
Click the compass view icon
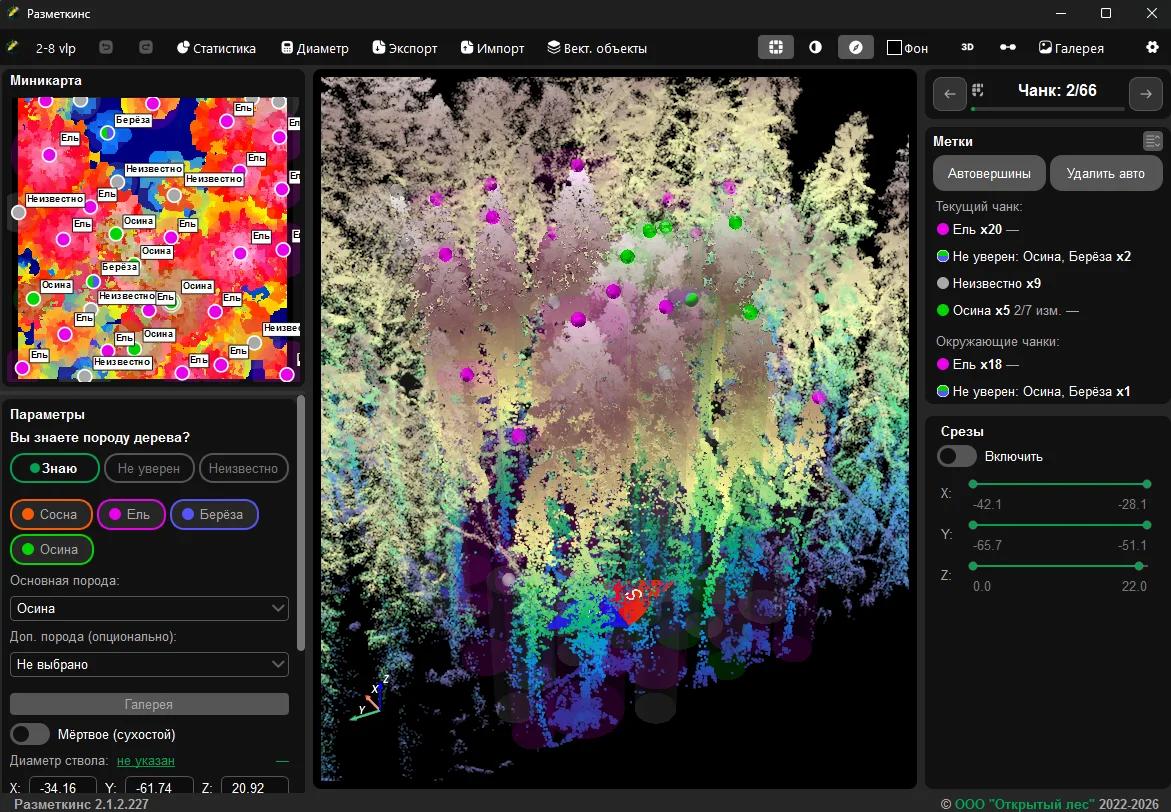pyautogui.click(x=855, y=47)
